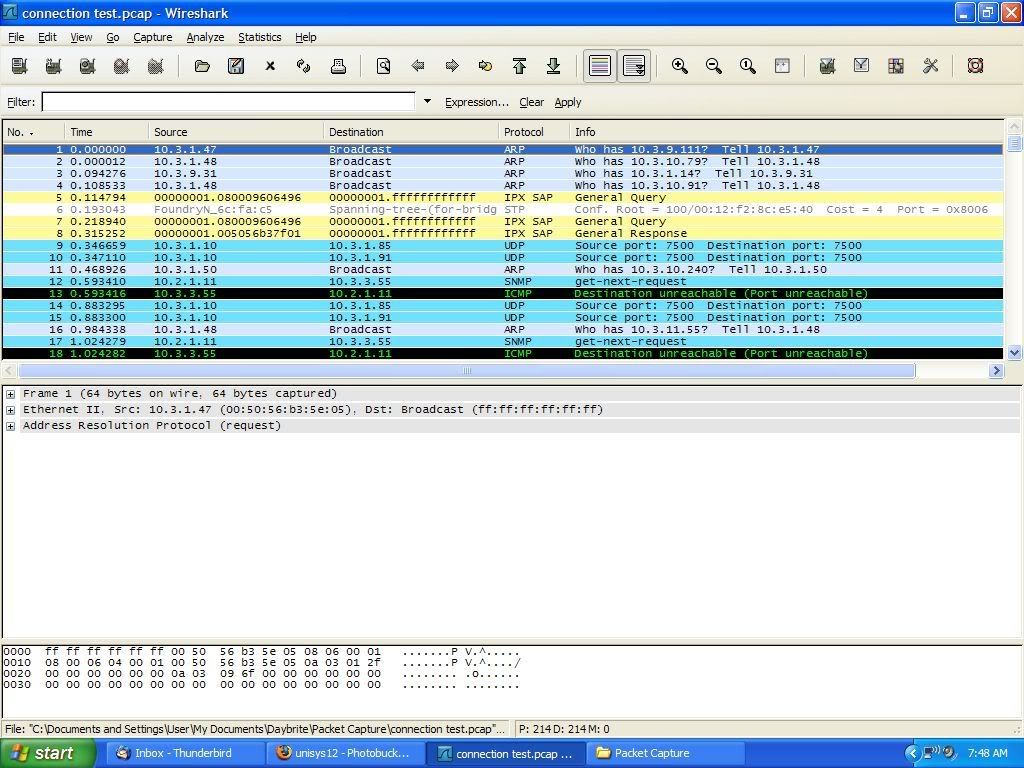Apply the display filter

pos(568,102)
